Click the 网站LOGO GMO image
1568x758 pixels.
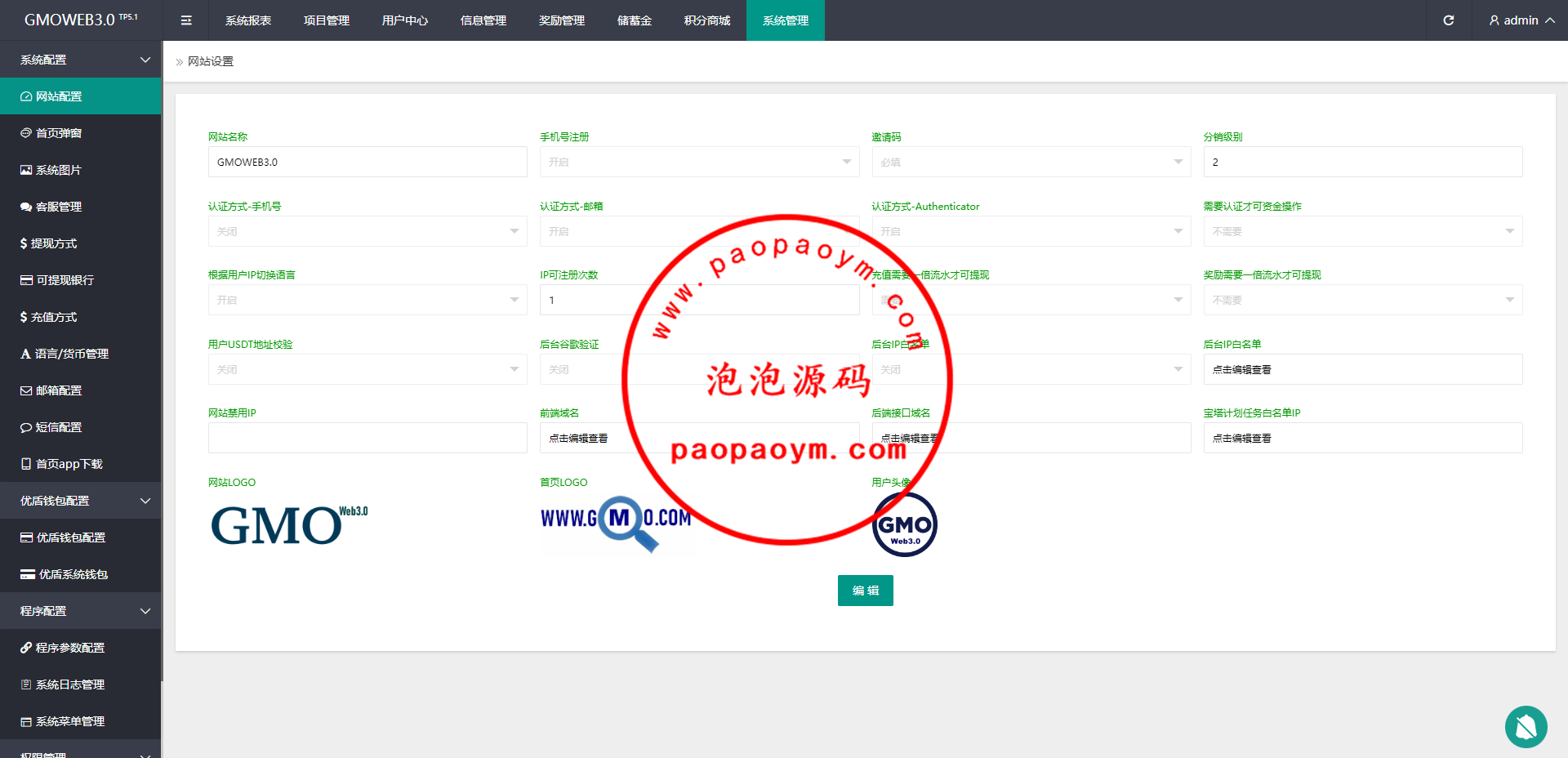tap(289, 524)
